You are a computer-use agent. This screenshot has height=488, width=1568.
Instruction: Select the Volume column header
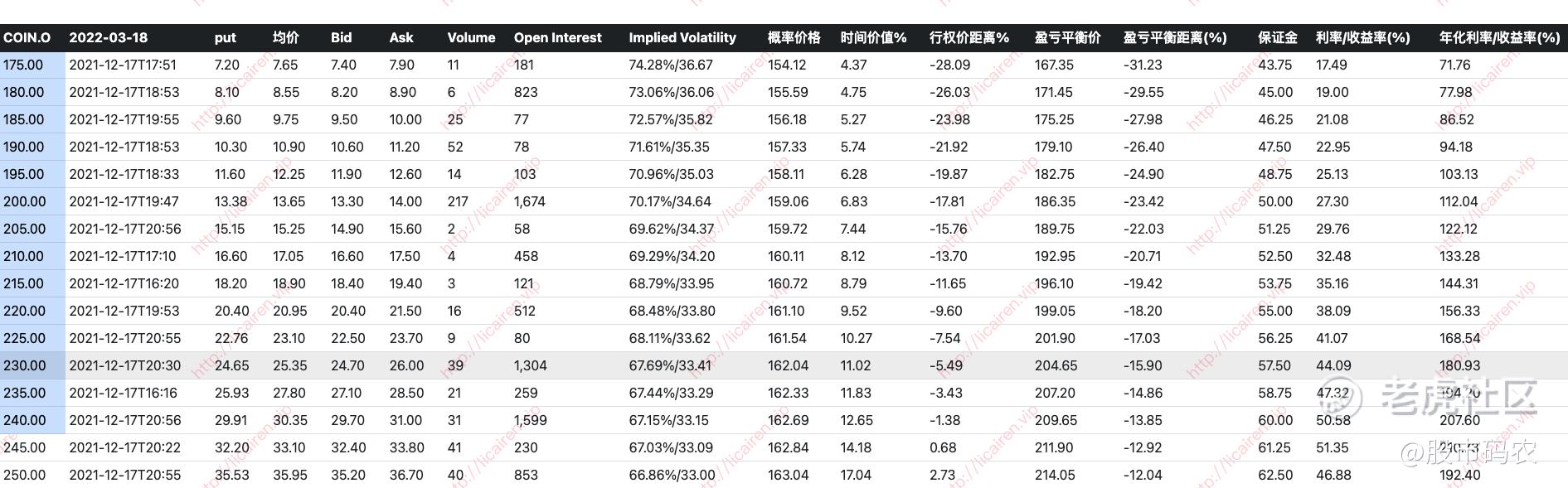click(471, 37)
